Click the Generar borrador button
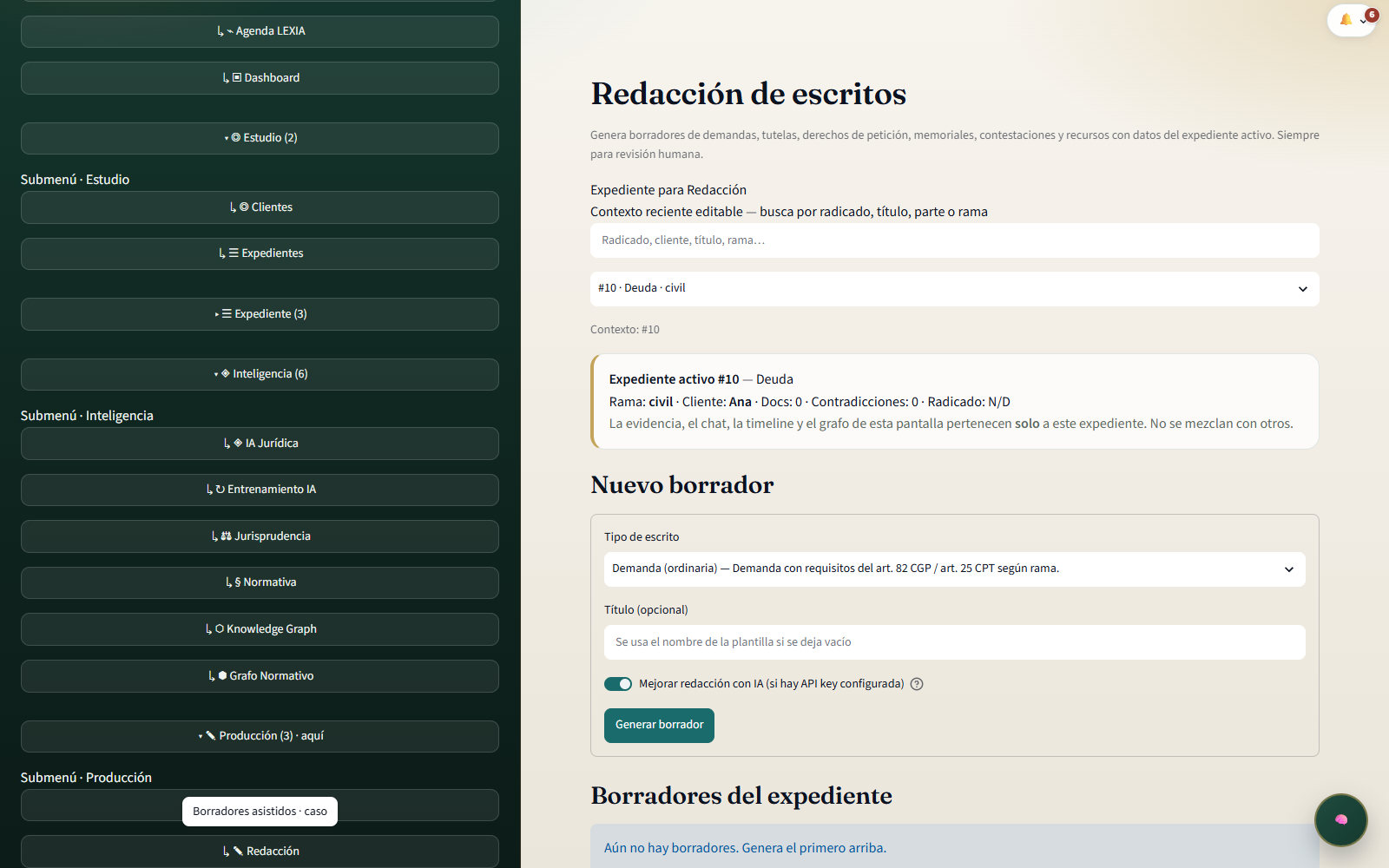Screen dimensions: 1389x868 (659, 726)
